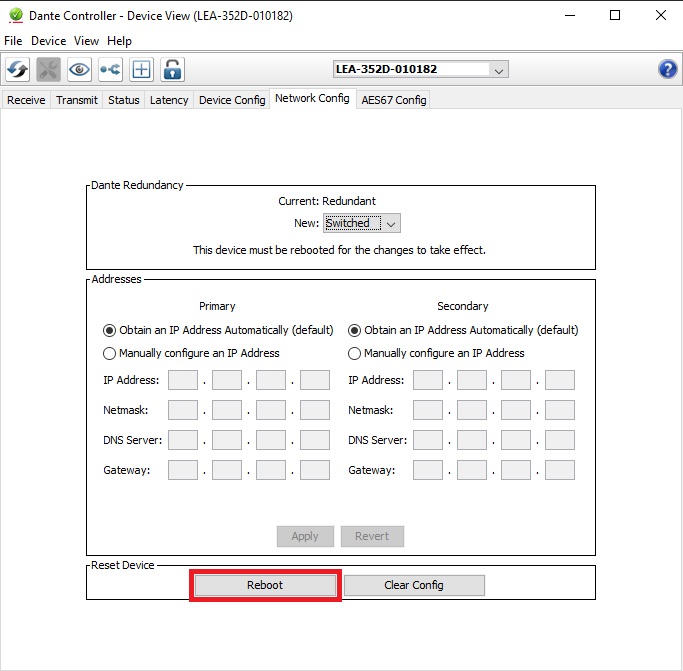Click the Revert button
Image resolution: width=683 pixels, height=671 pixels.
click(372, 536)
